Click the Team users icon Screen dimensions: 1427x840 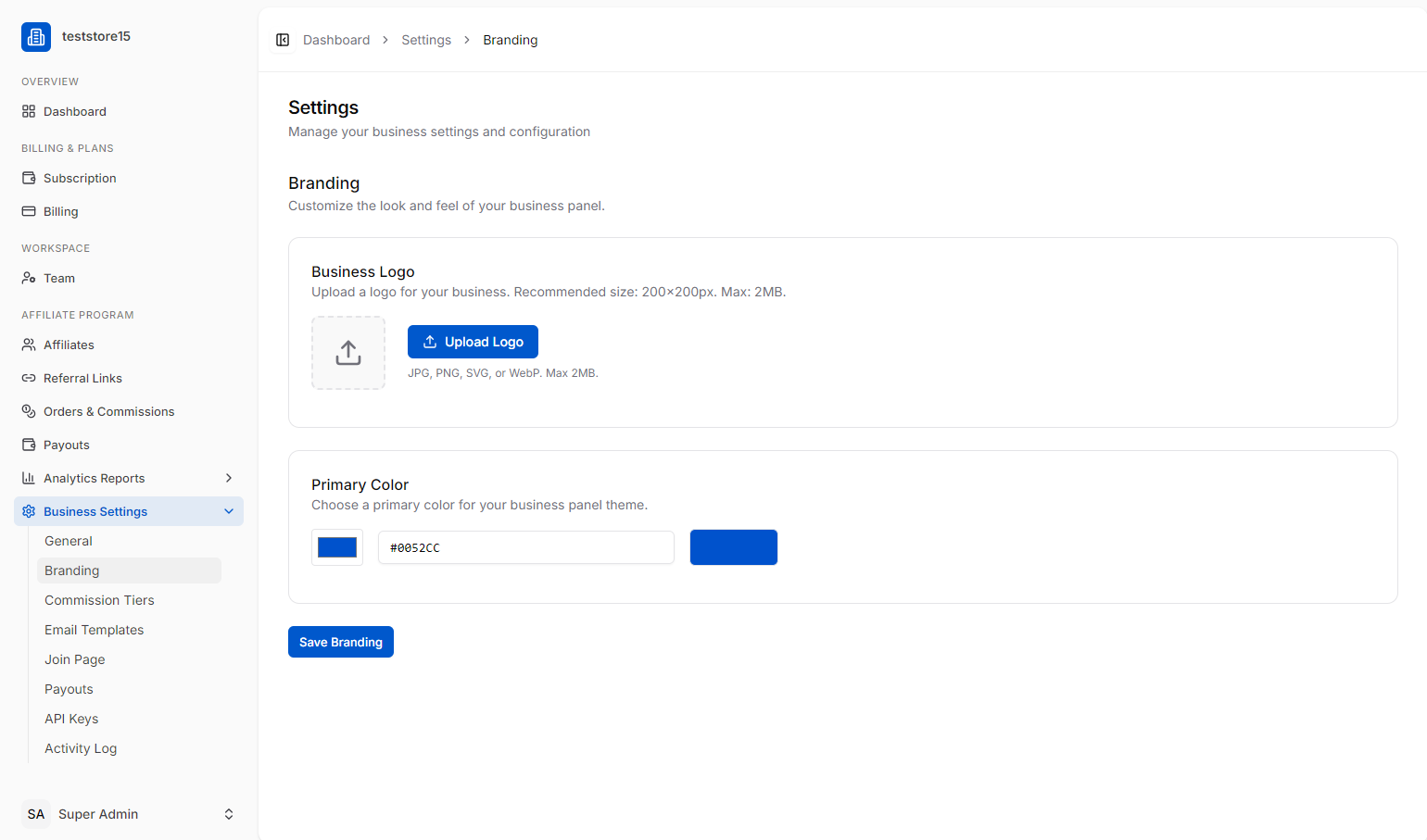[29, 278]
